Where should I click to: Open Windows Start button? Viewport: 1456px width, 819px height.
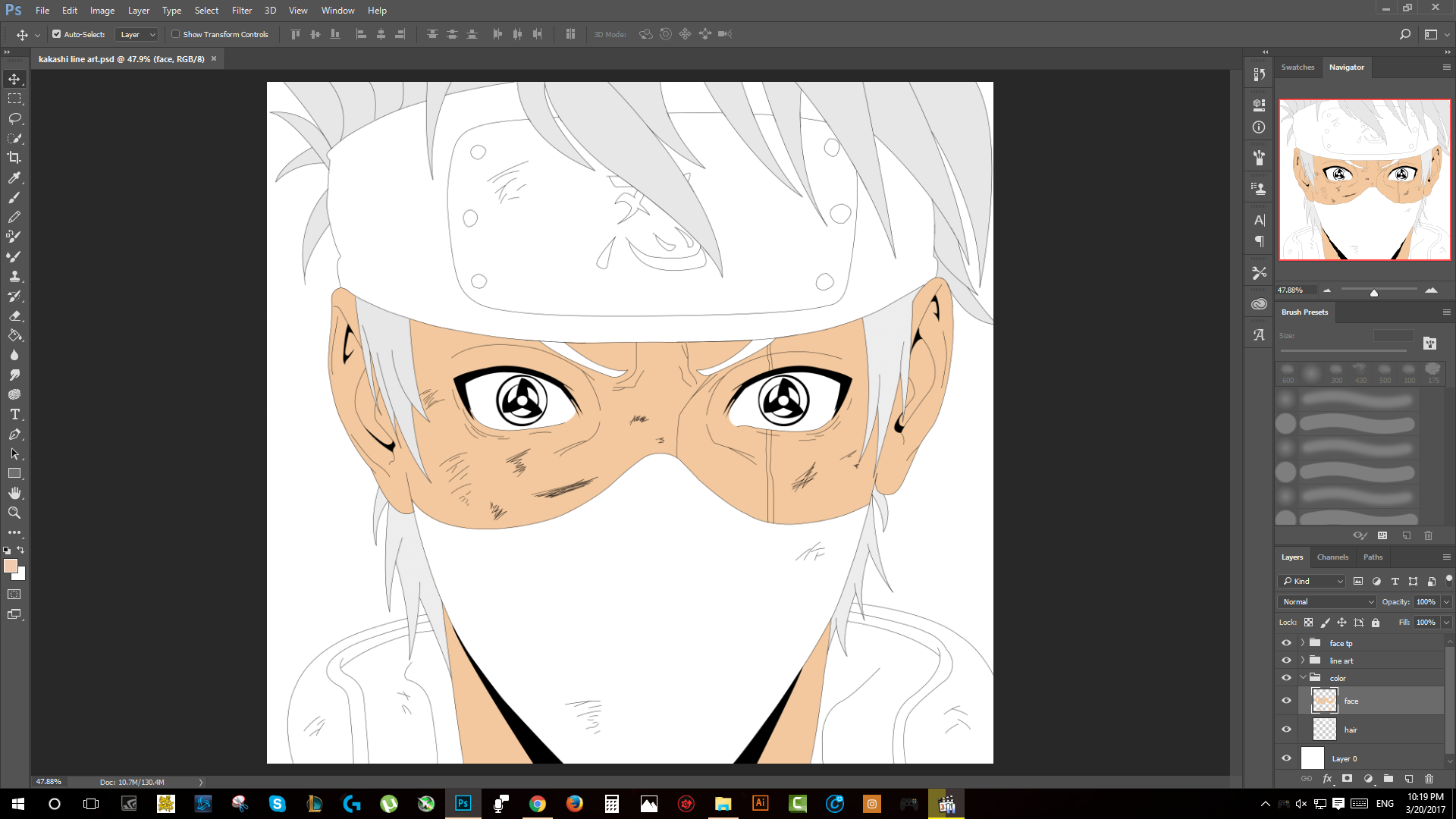pyautogui.click(x=18, y=804)
